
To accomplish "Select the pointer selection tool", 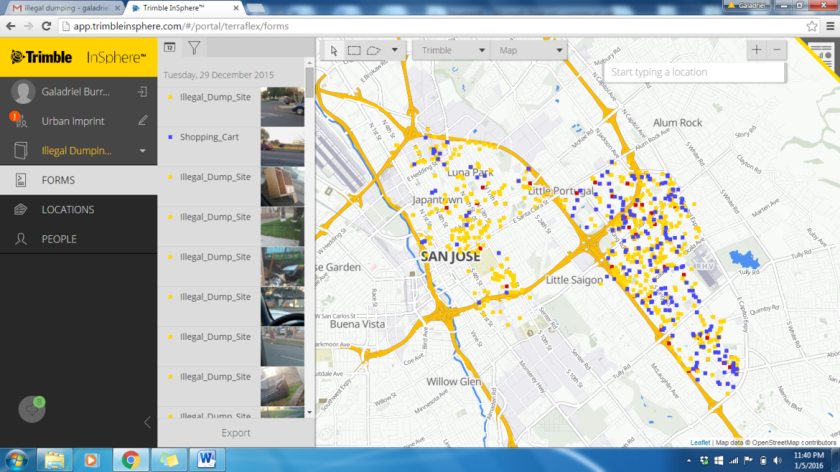I will 334,51.
